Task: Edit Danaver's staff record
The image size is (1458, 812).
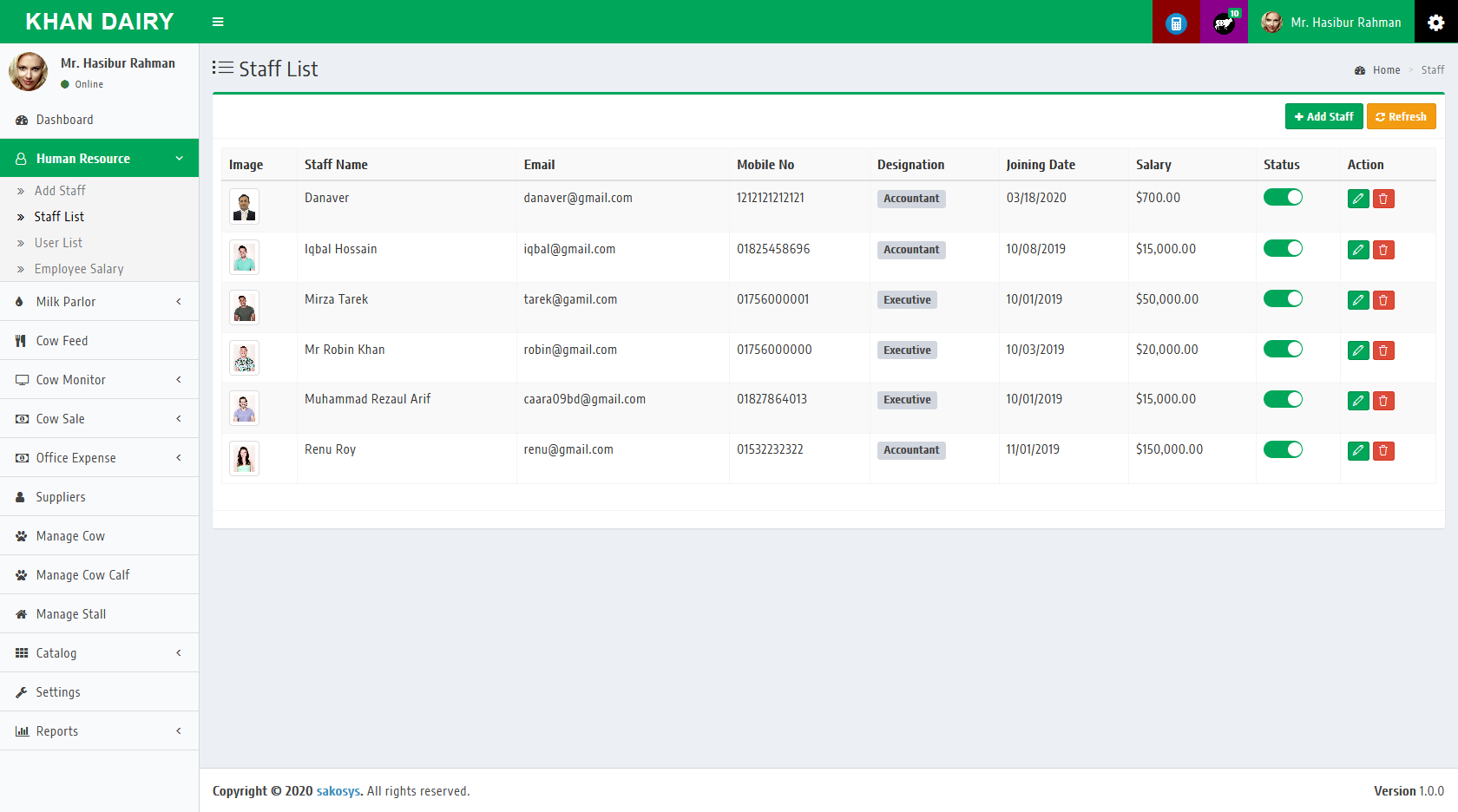Action: 1358,199
